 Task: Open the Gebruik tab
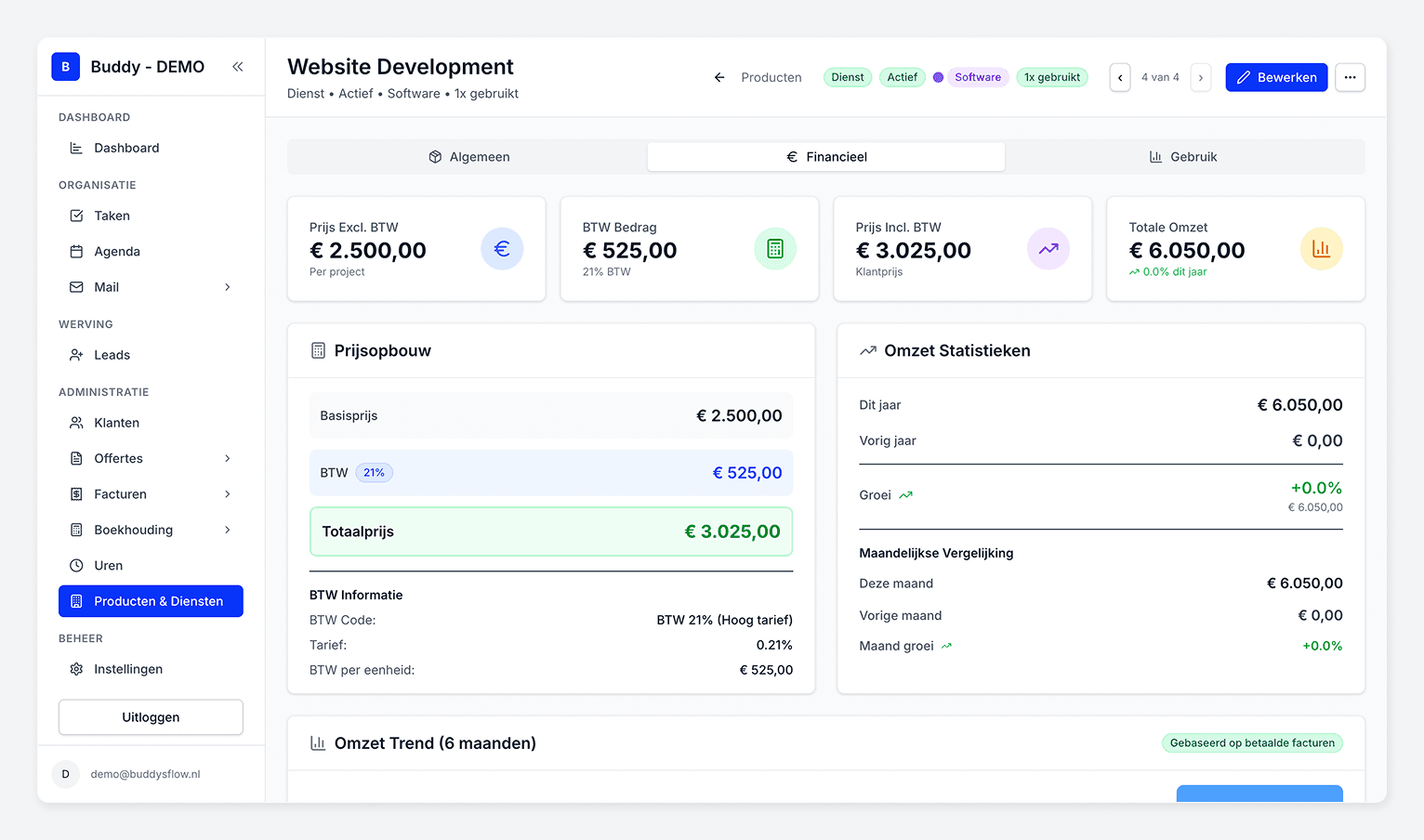[x=1184, y=156]
